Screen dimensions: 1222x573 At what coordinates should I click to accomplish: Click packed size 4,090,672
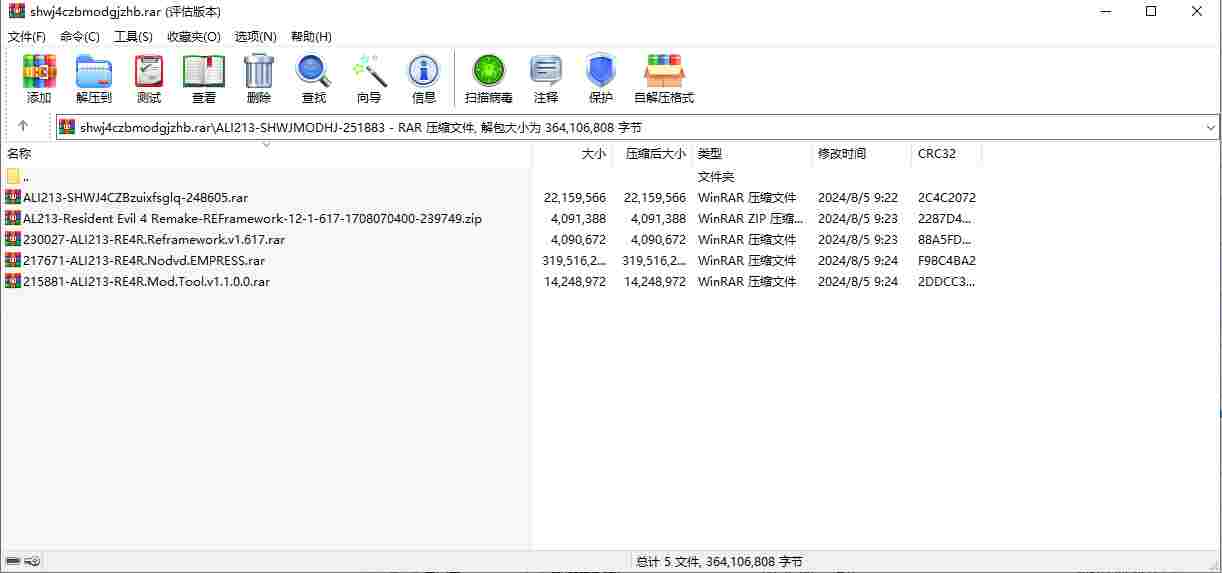pos(658,239)
